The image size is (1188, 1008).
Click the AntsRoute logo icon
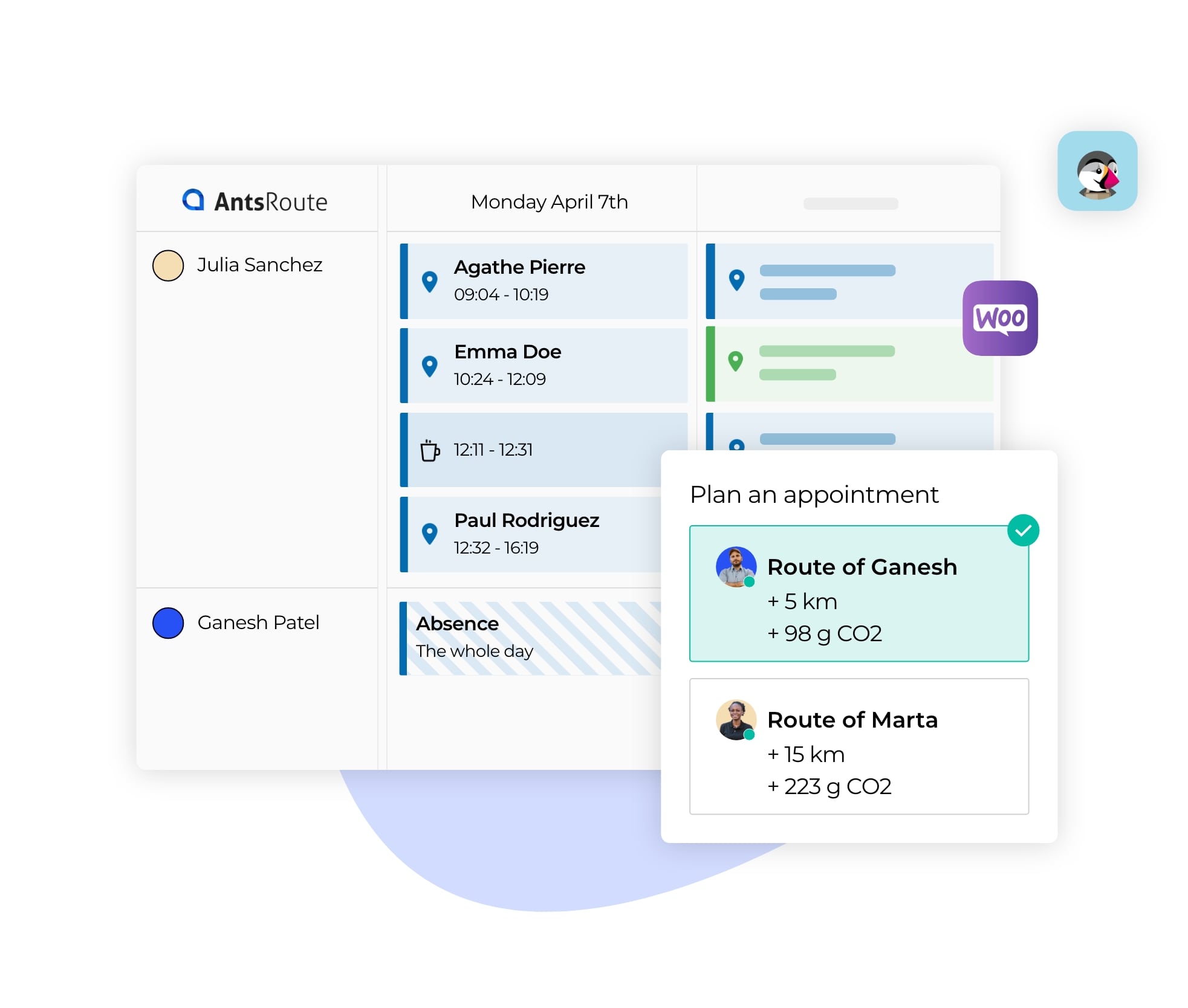192,200
